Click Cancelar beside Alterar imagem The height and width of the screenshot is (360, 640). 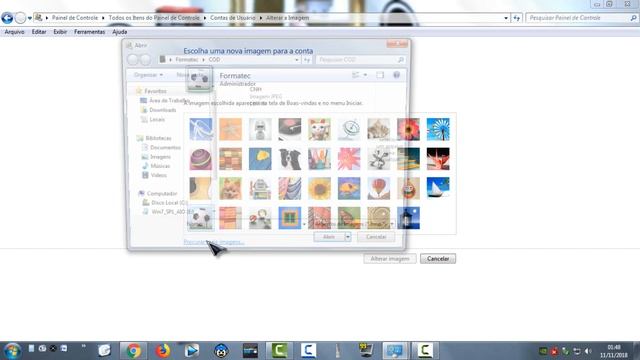(x=438, y=259)
